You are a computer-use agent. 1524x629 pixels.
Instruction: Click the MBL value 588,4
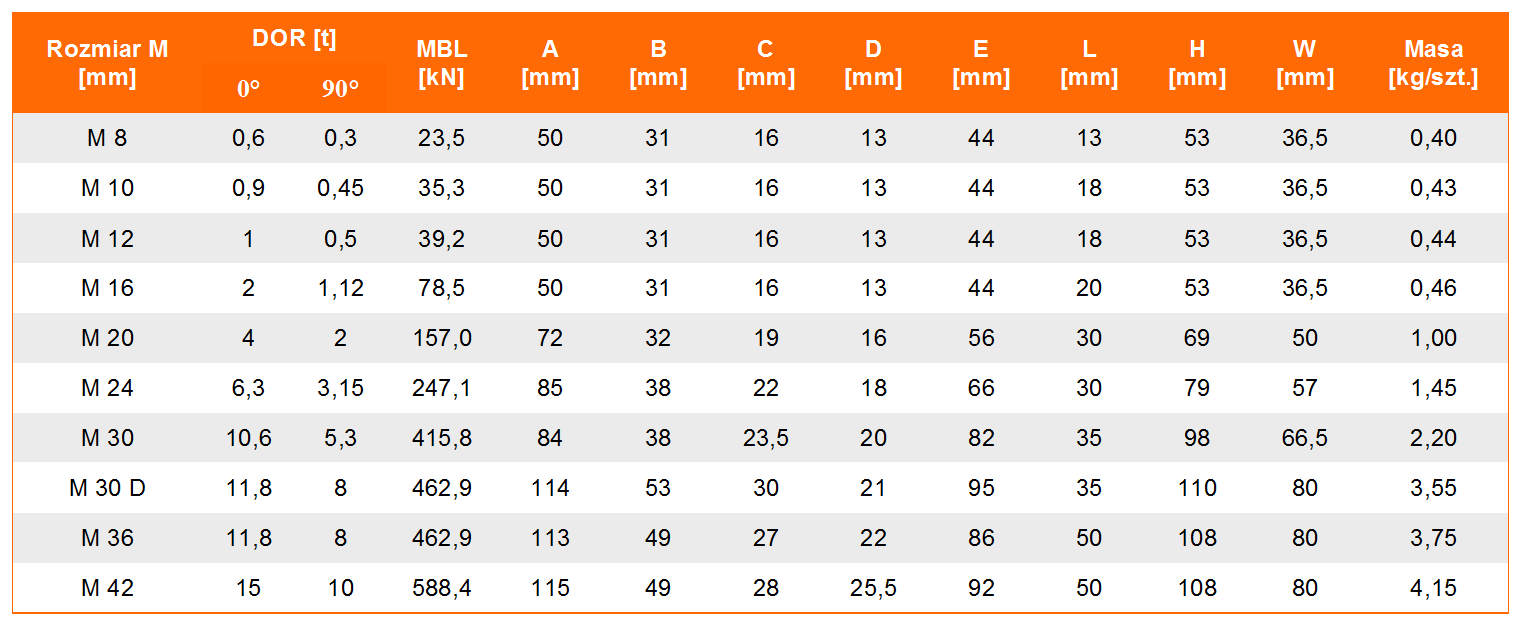point(442,588)
